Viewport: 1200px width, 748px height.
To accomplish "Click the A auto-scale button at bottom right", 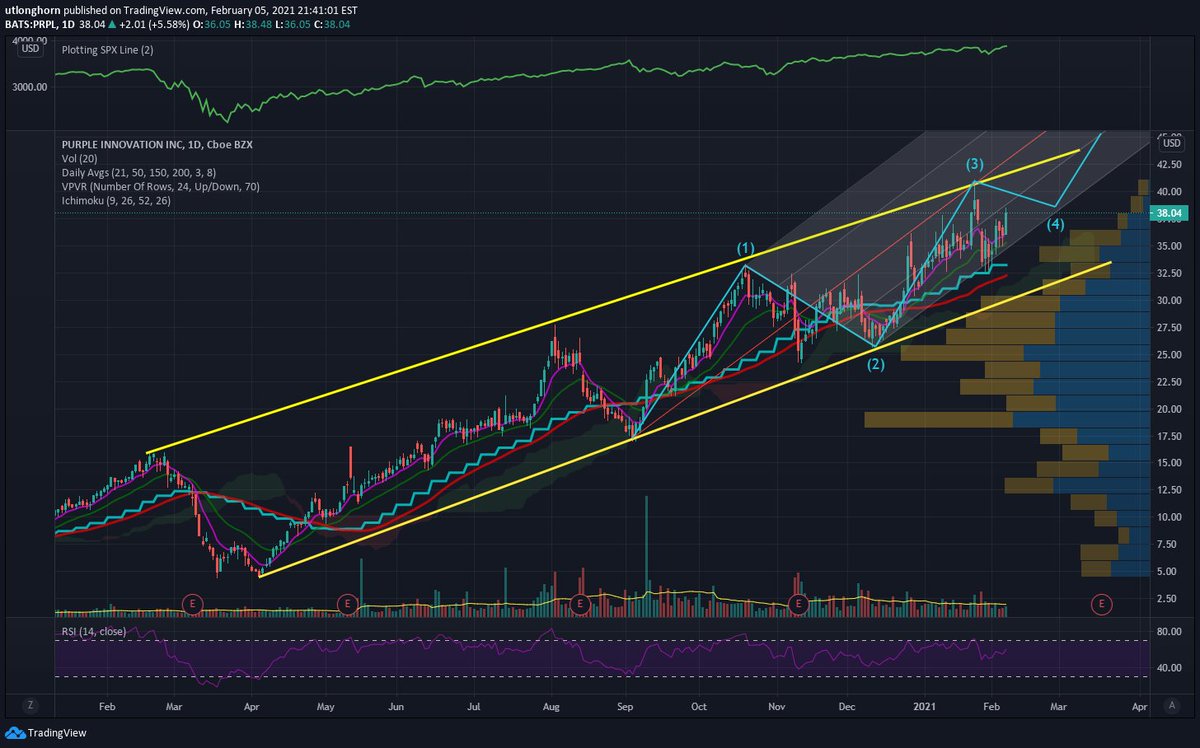I will coord(1170,704).
